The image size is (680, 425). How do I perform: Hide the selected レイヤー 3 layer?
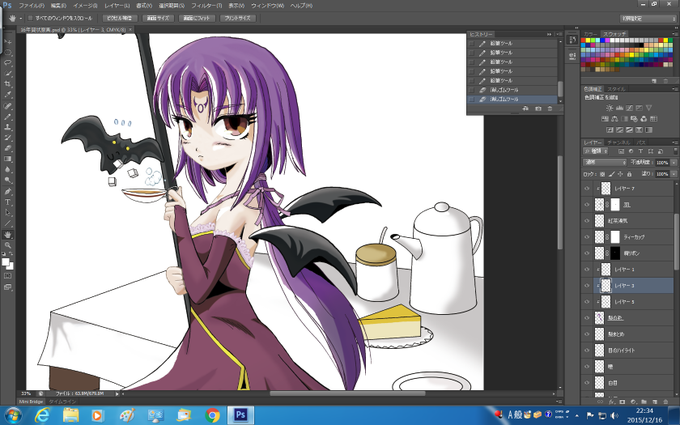[587, 285]
